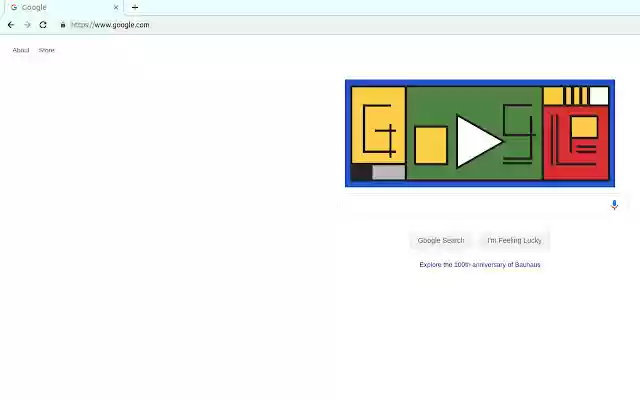The image size is (640, 400).
Task: Open a new tab with the plus icon
Action: tap(135, 7)
